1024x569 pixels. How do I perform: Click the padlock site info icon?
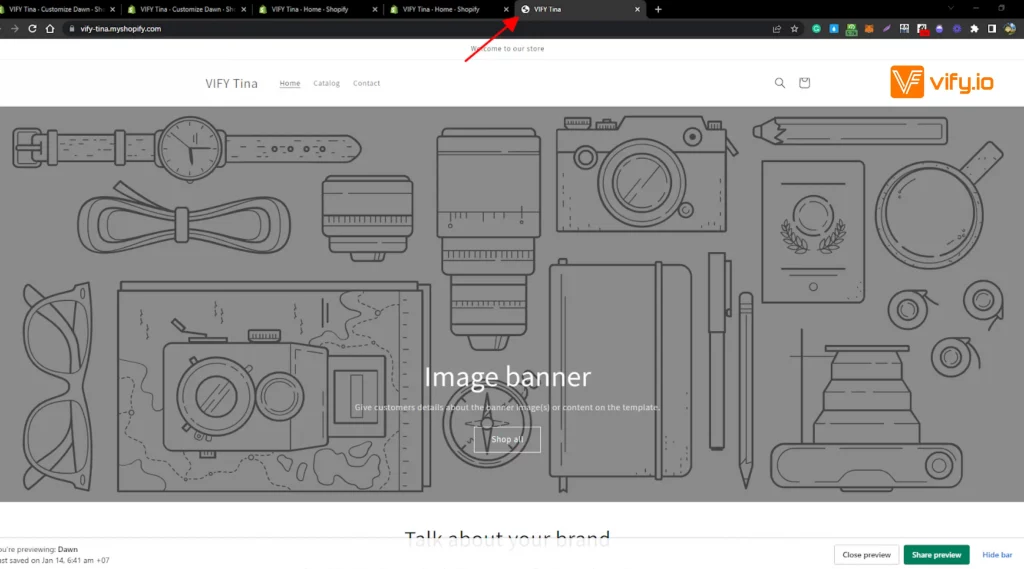coord(72,29)
